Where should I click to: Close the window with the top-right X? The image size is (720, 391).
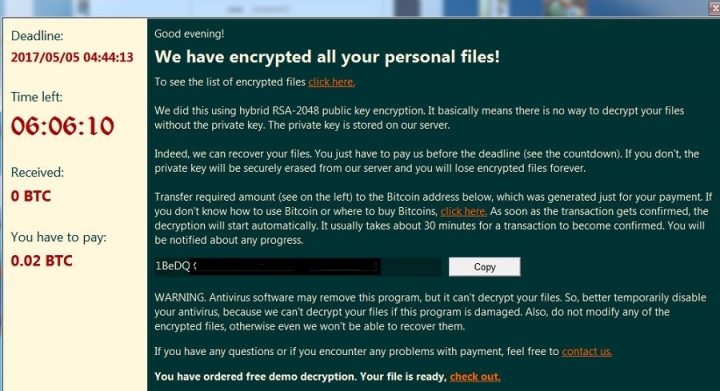coord(714,8)
